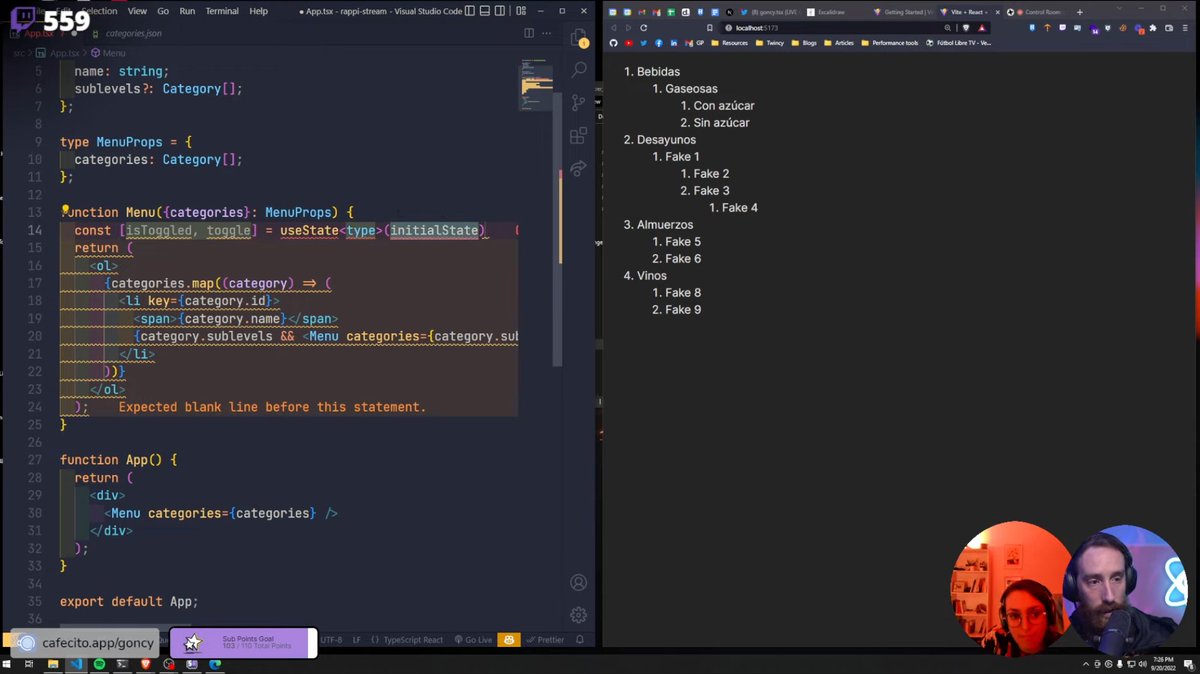The height and width of the screenshot is (674, 1200).
Task: Open the YouTube bookmark icon
Action: point(628,43)
